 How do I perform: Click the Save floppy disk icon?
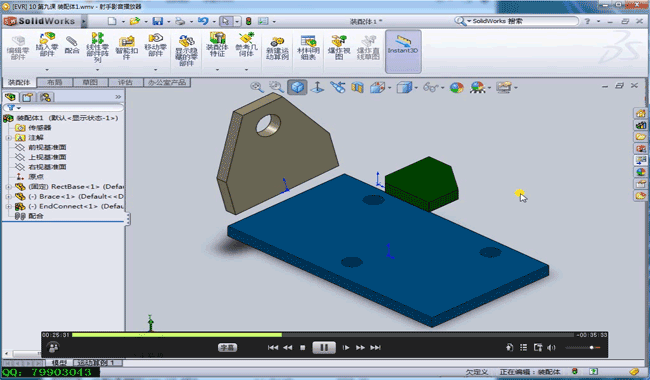[x=158, y=21]
